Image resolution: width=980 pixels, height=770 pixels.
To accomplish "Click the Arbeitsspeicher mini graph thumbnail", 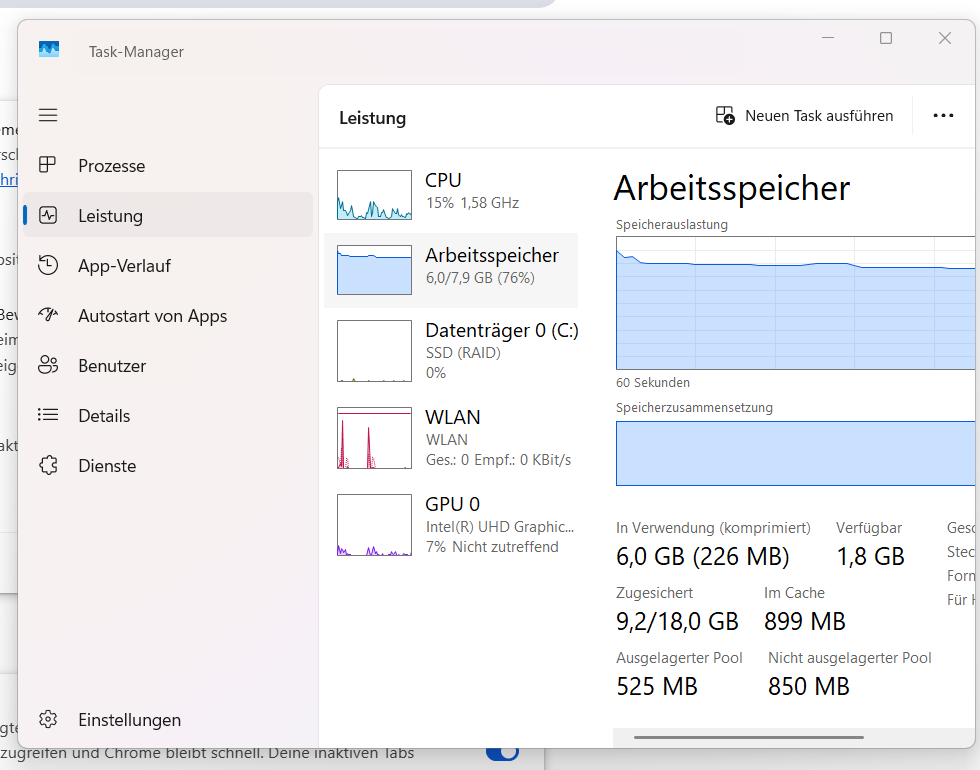I will [374, 269].
